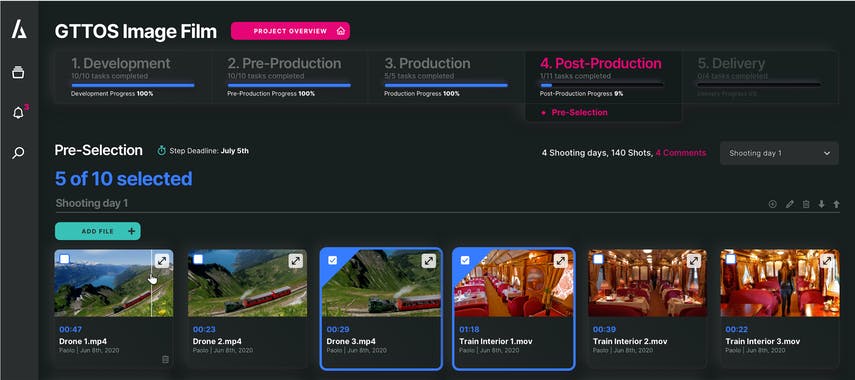855x380 pixels.
Task: Open the Train Interior 3.mov thumbnail
Action: (x=780, y=283)
